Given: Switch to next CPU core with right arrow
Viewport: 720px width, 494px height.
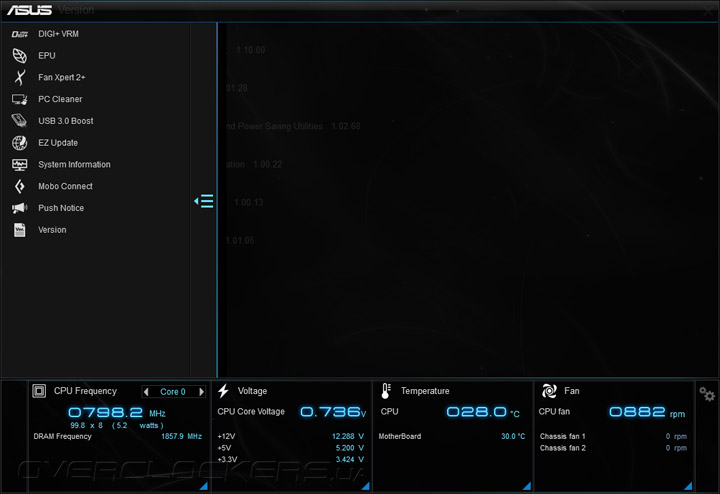Looking at the screenshot, I should pyautogui.click(x=201, y=392).
